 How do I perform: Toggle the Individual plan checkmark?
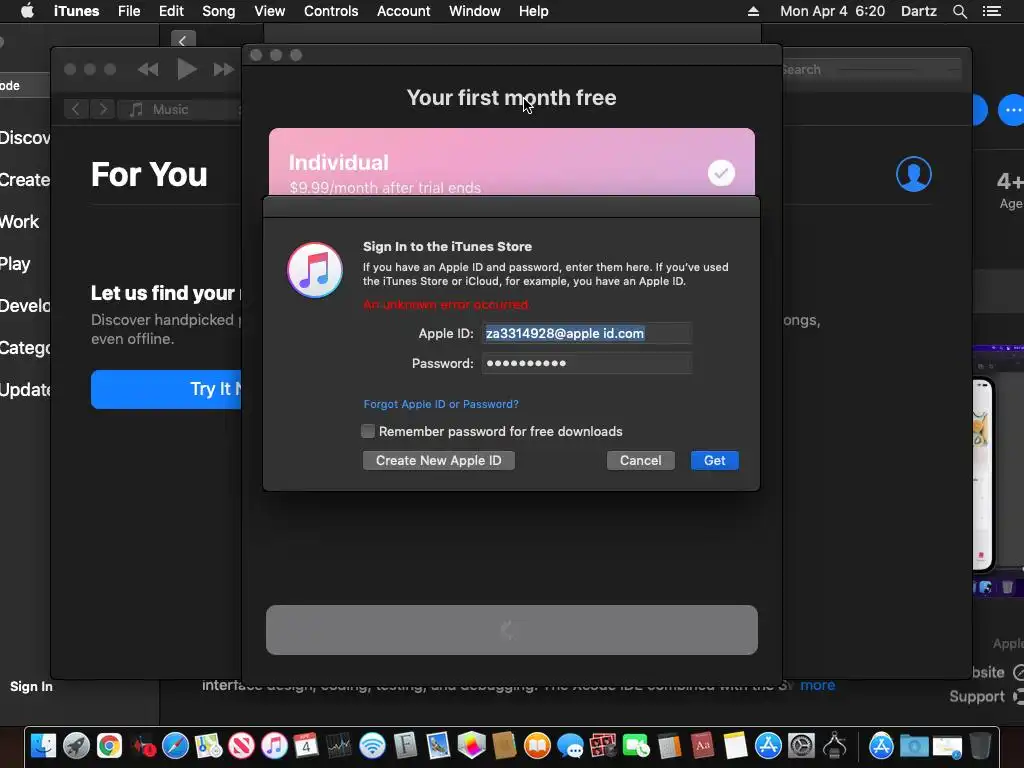(x=721, y=173)
